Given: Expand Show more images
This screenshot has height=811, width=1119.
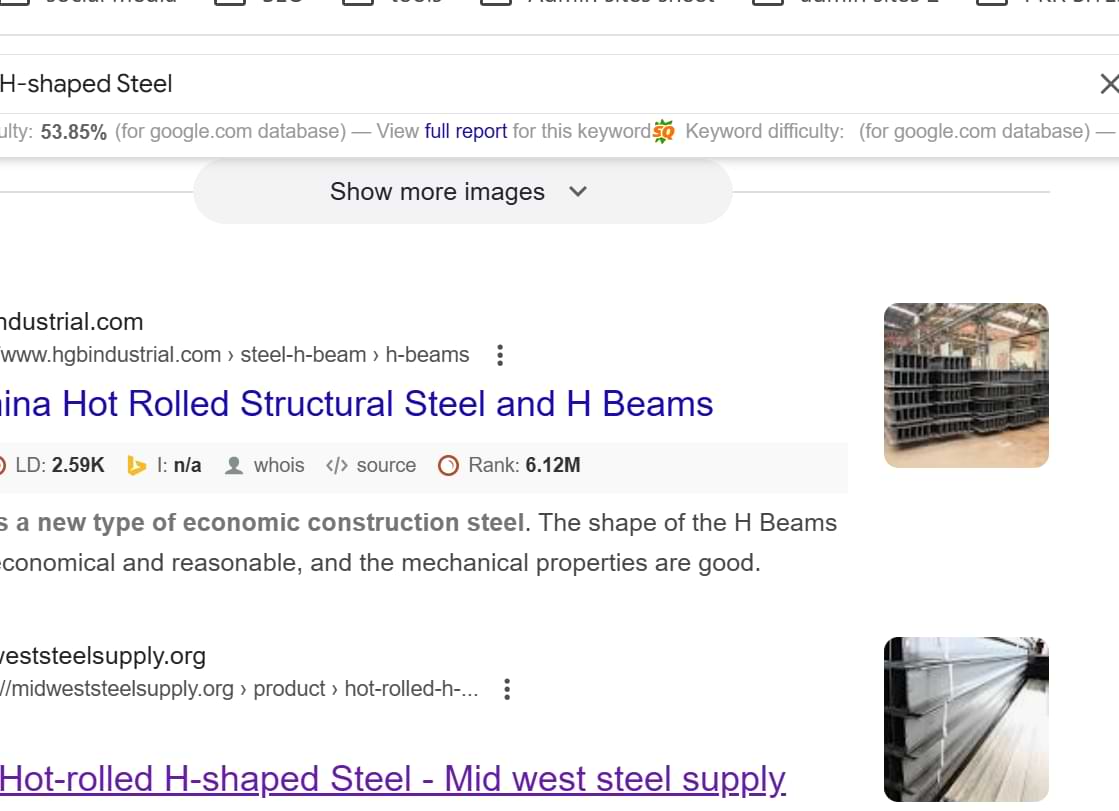Looking at the screenshot, I should (461, 192).
